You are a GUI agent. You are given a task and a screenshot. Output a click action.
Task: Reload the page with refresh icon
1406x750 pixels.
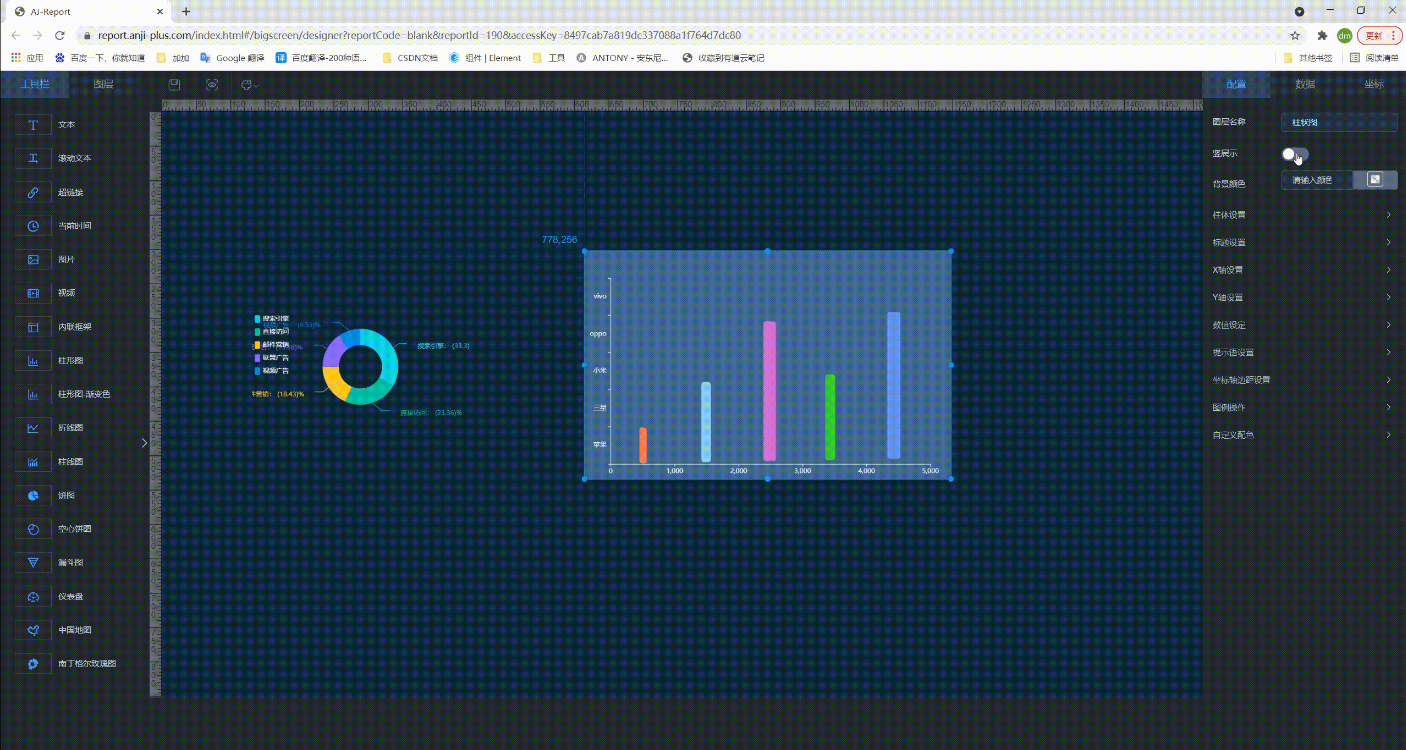61,35
